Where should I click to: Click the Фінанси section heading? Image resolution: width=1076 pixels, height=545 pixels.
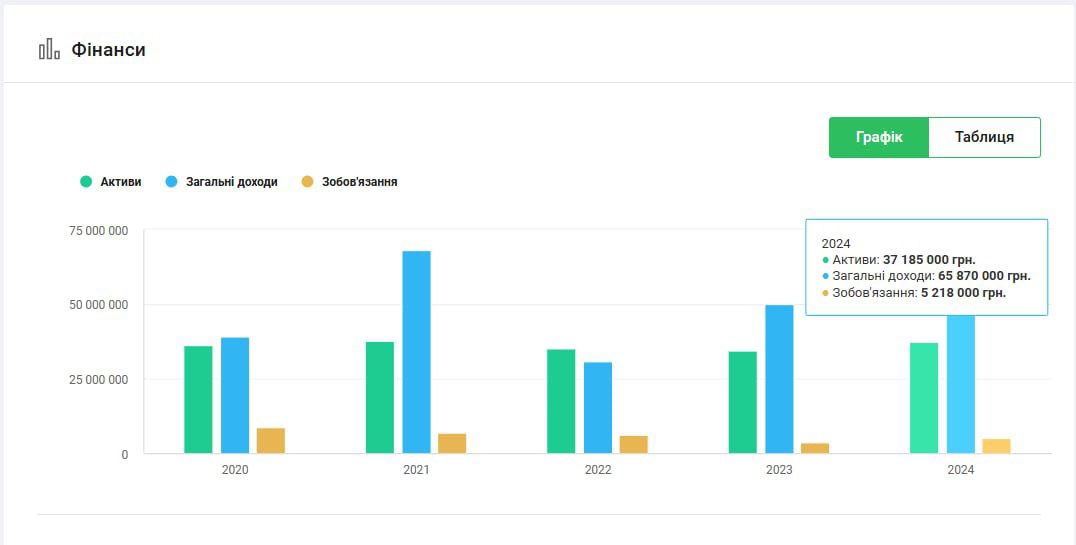[108, 50]
